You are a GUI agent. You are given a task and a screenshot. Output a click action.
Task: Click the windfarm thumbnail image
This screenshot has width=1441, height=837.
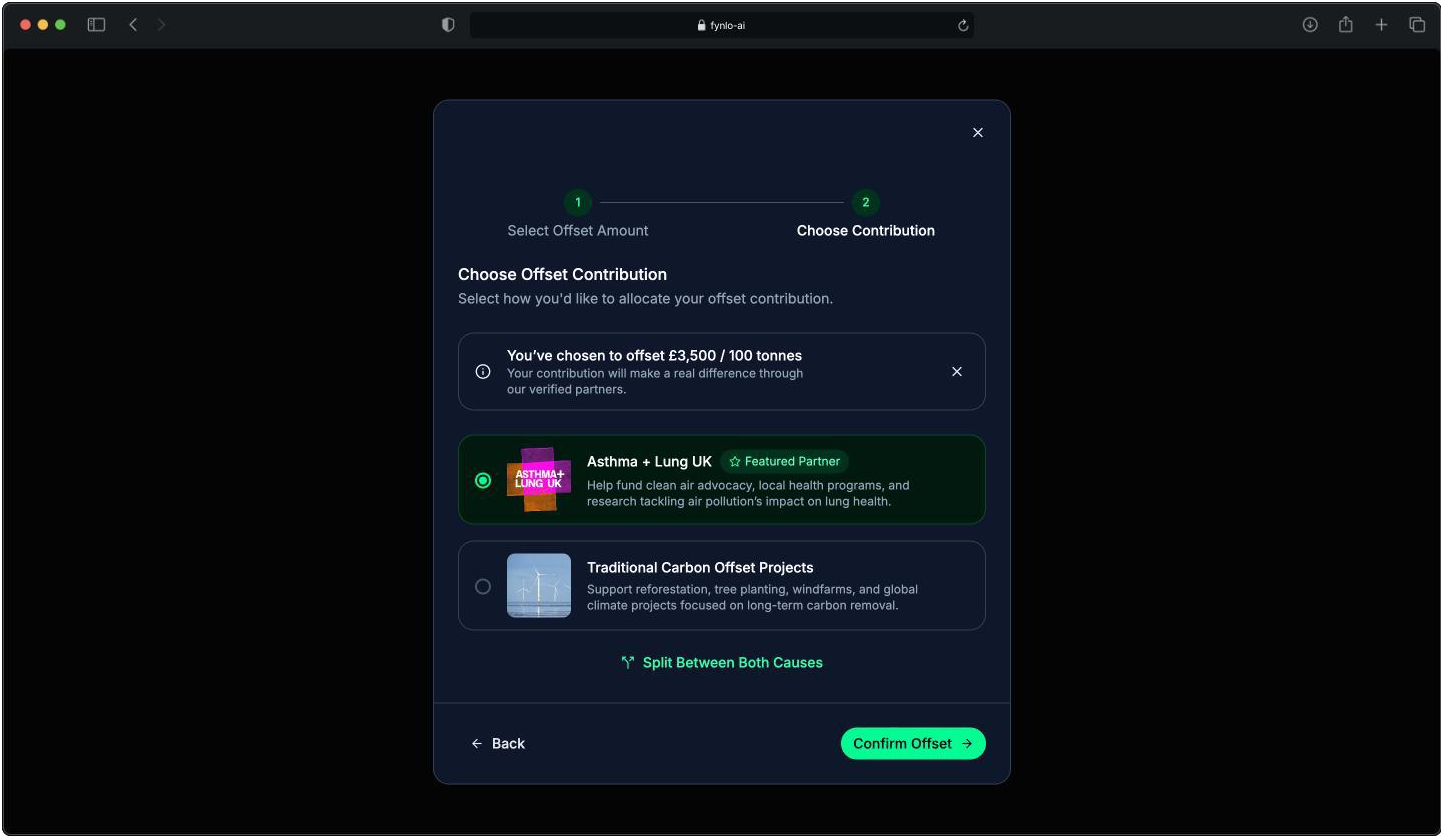click(x=539, y=586)
